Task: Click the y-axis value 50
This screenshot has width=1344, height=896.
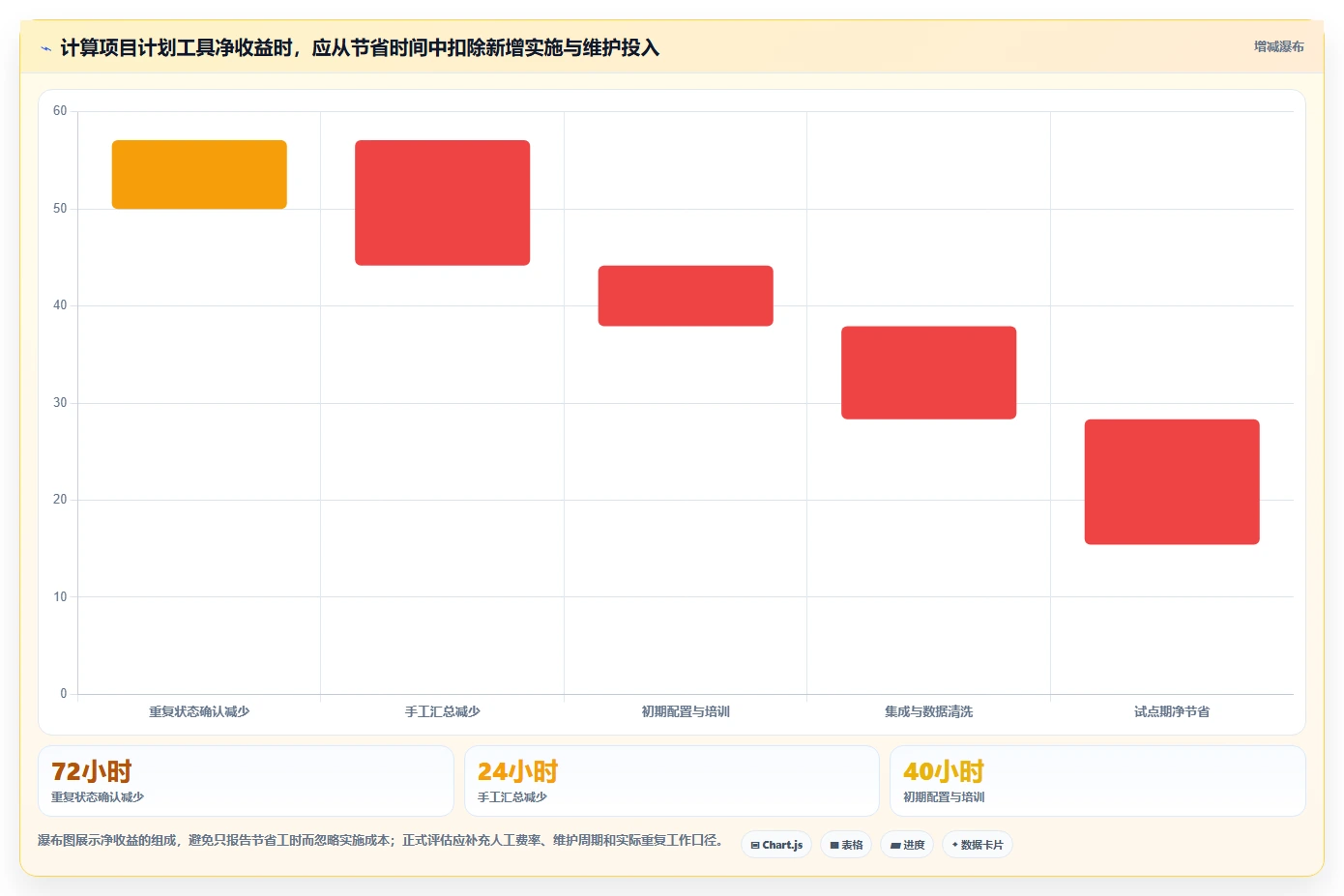Action: [60, 209]
